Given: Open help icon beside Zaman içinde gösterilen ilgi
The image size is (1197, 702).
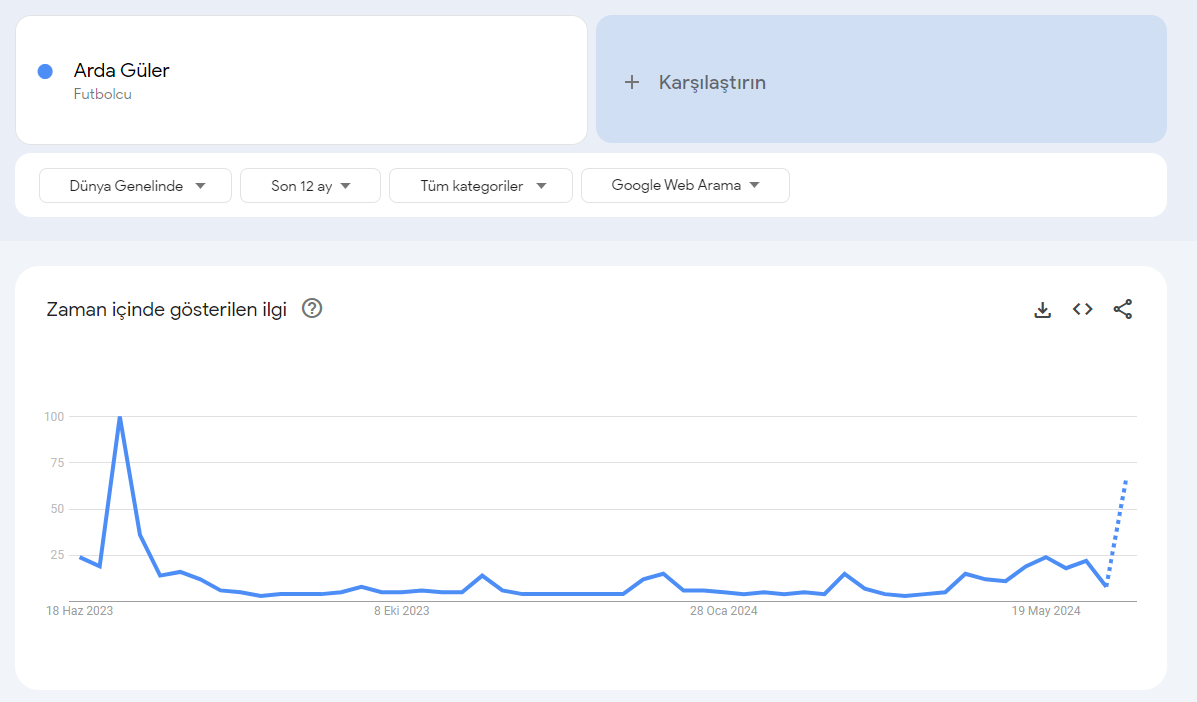Looking at the screenshot, I should (312, 308).
